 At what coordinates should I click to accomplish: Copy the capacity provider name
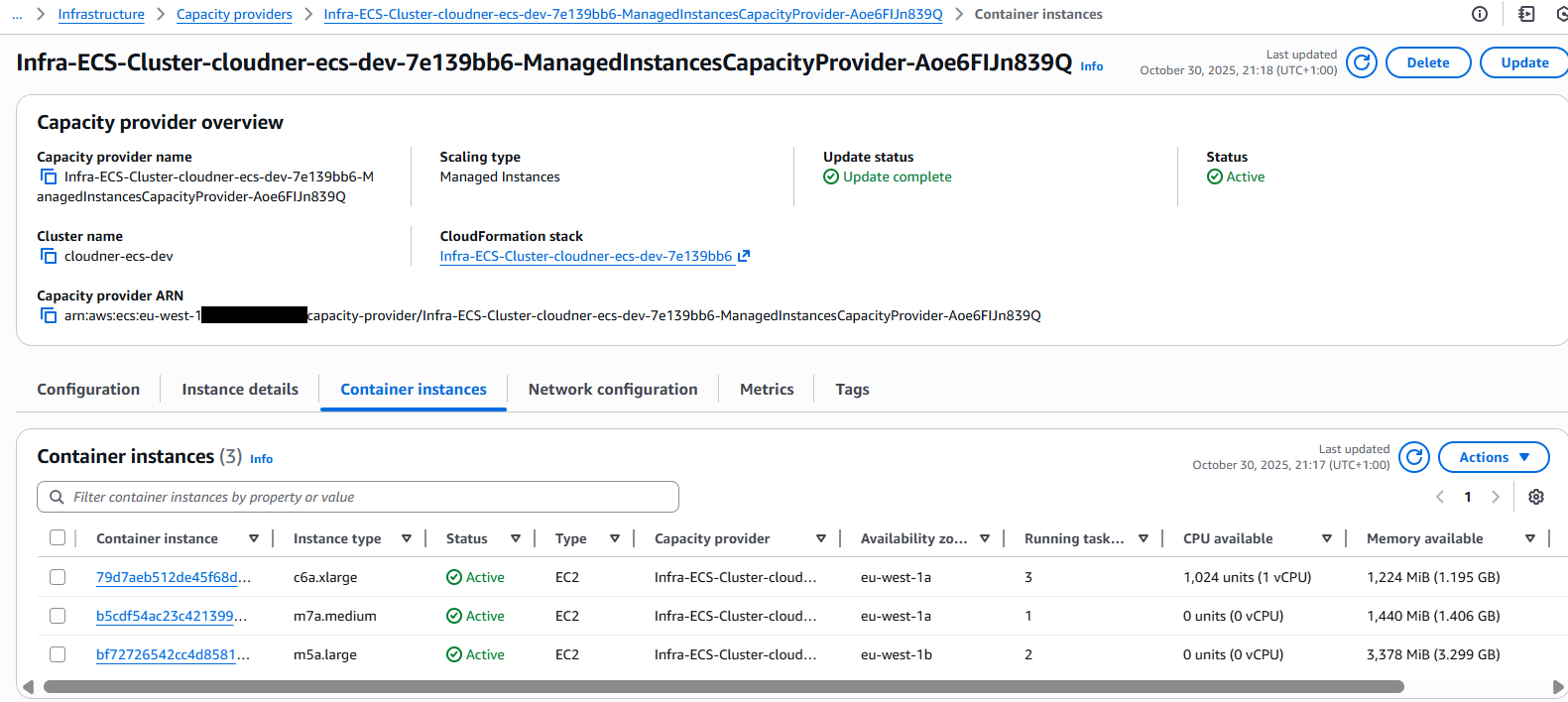pos(49,176)
